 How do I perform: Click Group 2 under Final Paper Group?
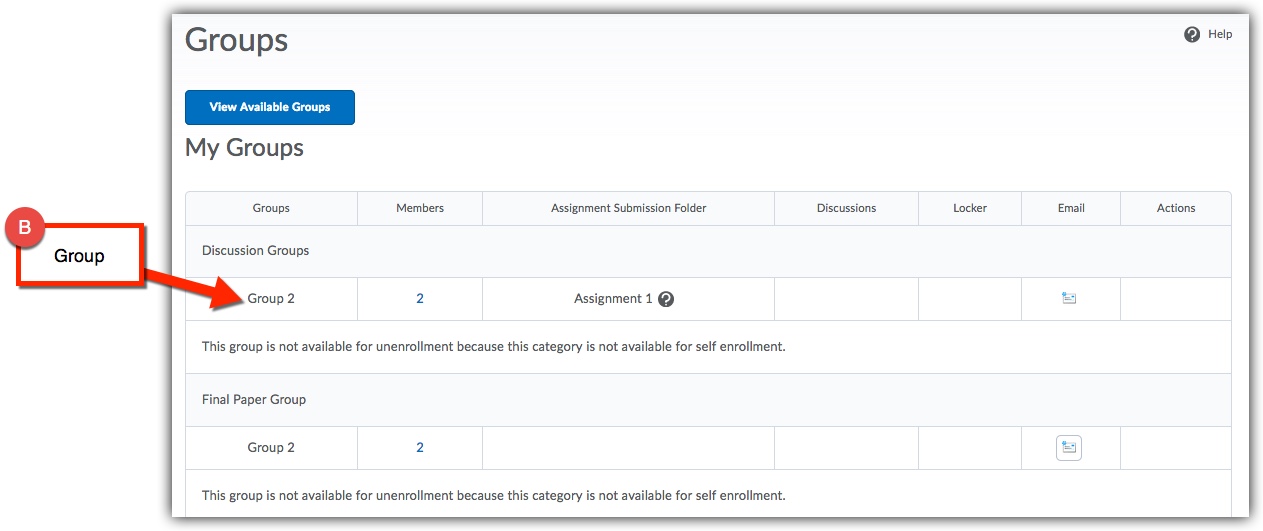271,448
